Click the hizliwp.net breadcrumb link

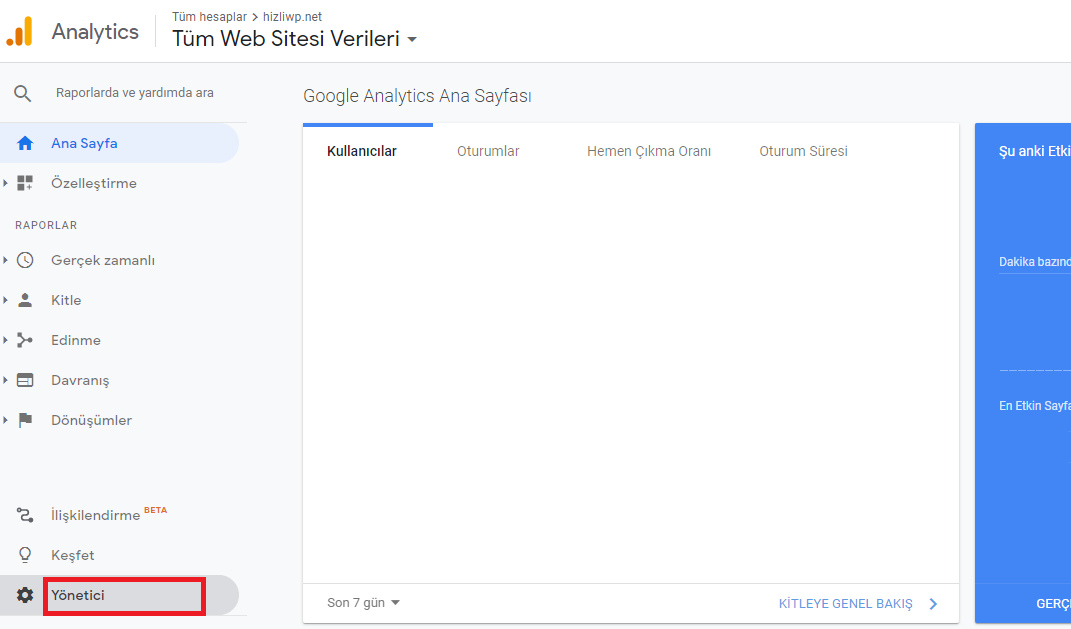292,17
